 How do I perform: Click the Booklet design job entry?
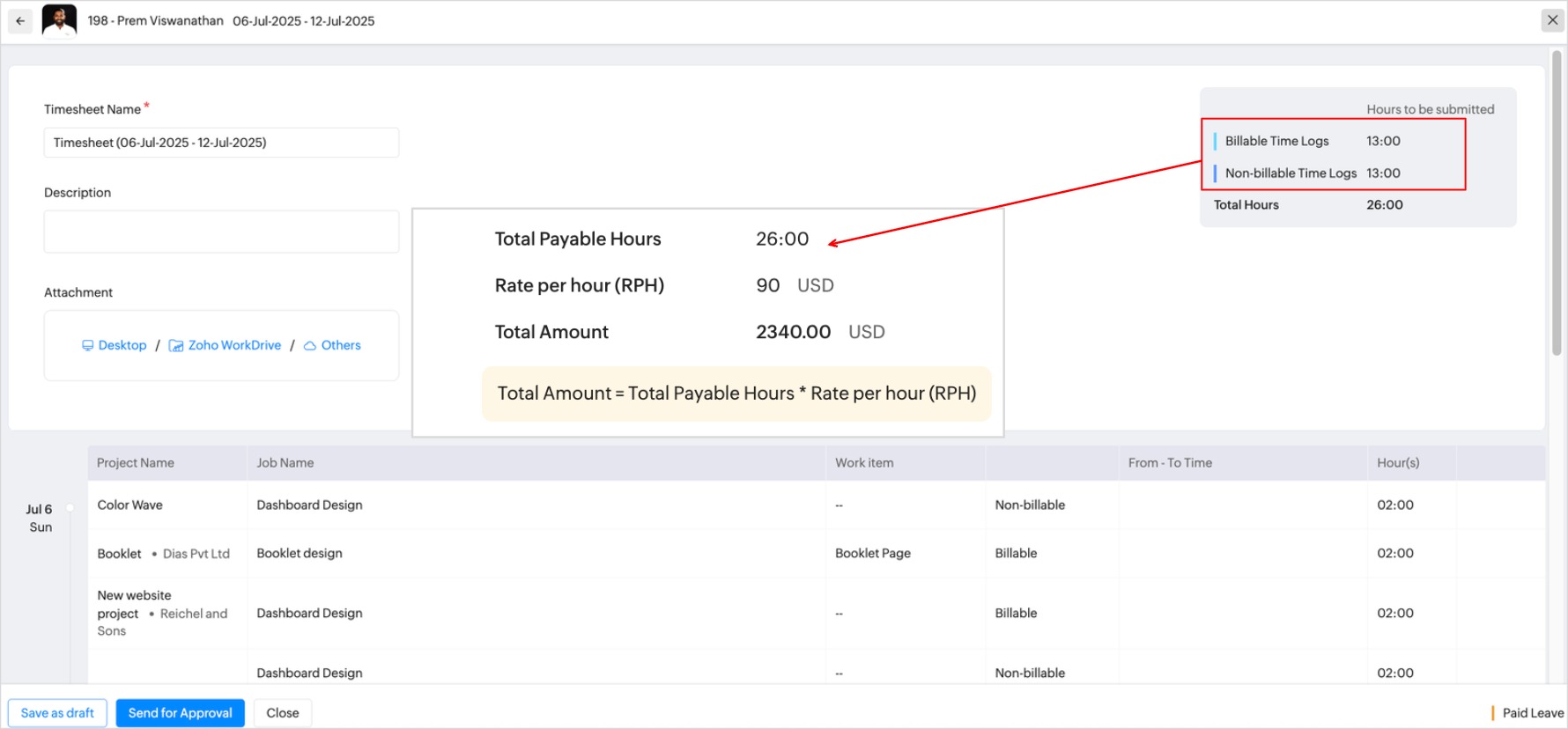300,554
